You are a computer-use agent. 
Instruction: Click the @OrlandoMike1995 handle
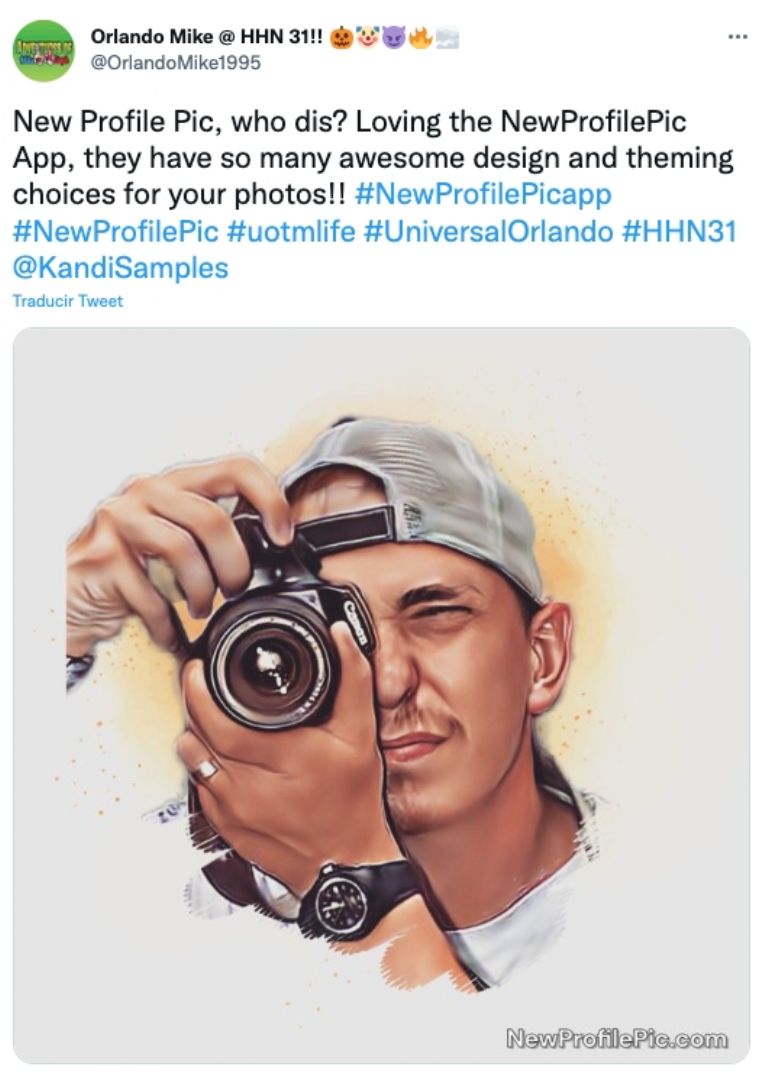(175, 63)
